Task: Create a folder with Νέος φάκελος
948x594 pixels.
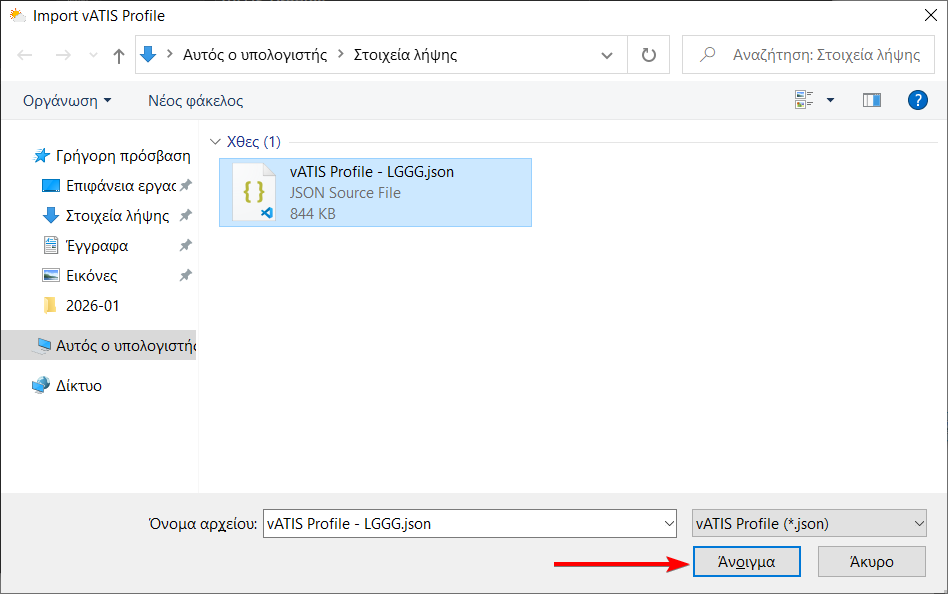Action: tap(195, 100)
